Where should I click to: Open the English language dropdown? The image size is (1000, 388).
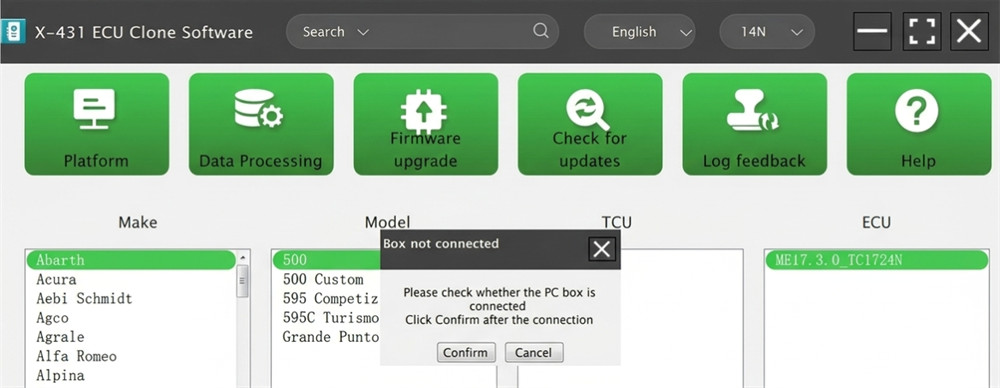[x=640, y=32]
